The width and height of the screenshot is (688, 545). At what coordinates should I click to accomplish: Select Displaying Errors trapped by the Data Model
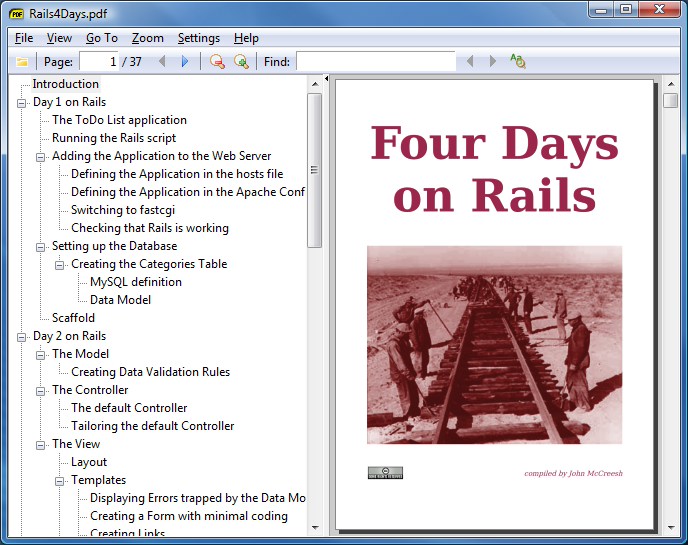[197, 498]
